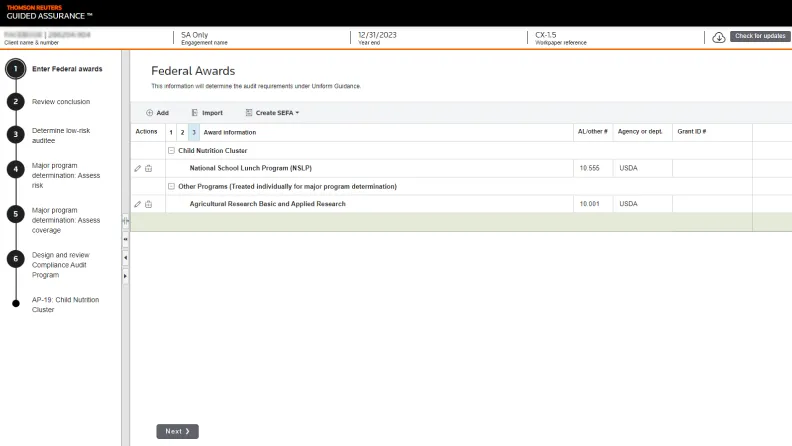792x446 pixels.
Task: Click the cloud download icon
Action: click(x=718, y=38)
